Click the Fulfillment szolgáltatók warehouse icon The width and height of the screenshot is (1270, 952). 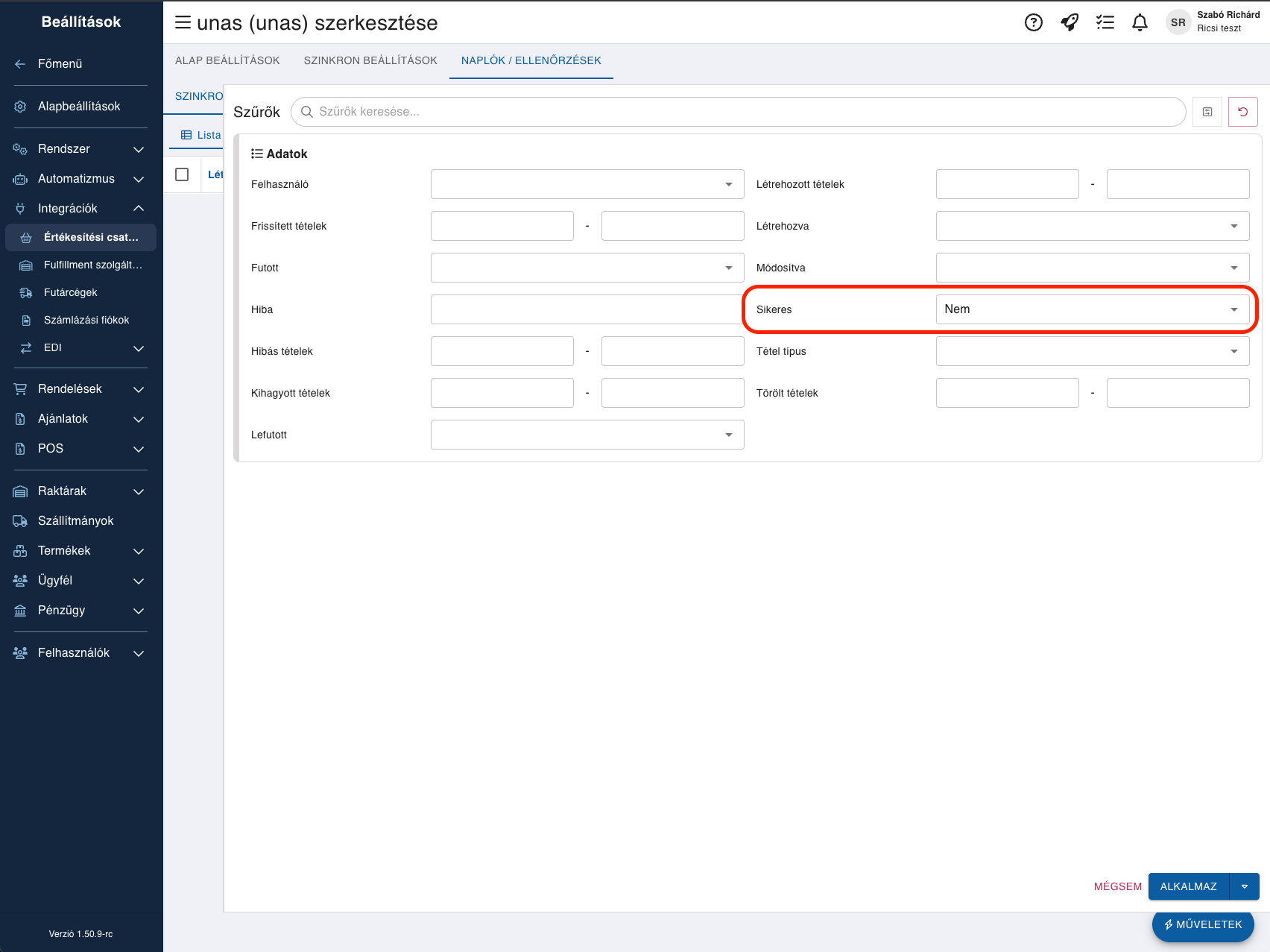tap(26, 265)
